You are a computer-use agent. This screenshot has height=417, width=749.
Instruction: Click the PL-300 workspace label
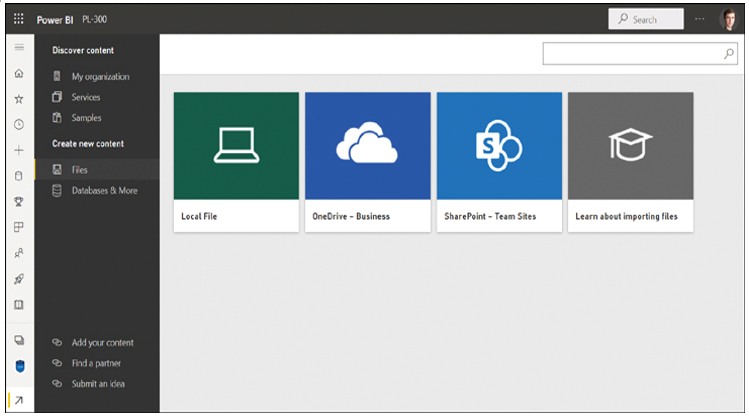pos(95,19)
